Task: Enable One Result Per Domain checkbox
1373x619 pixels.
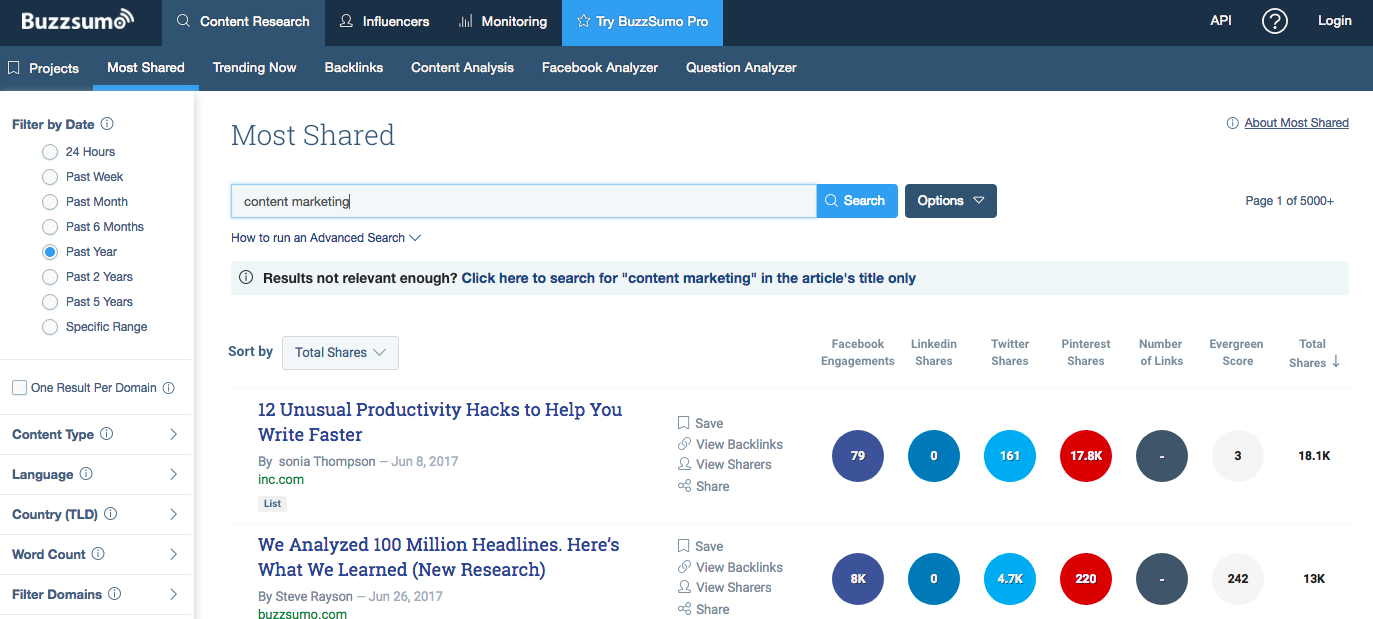Action: tap(19, 388)
